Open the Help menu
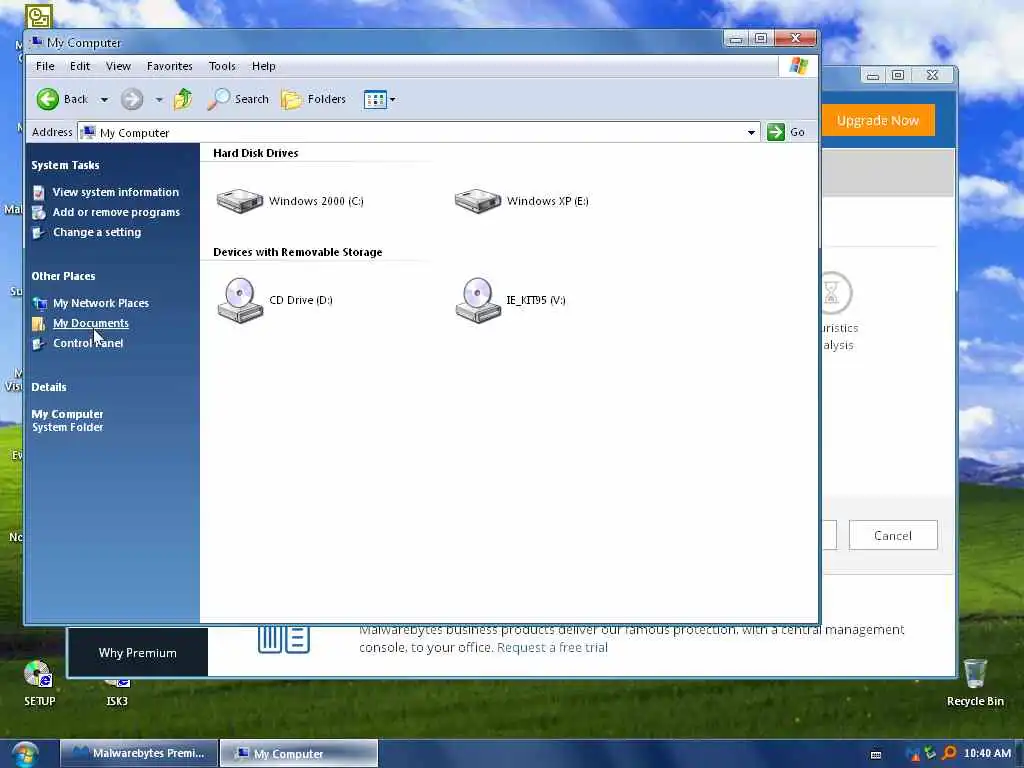 (x=264, y=66)
